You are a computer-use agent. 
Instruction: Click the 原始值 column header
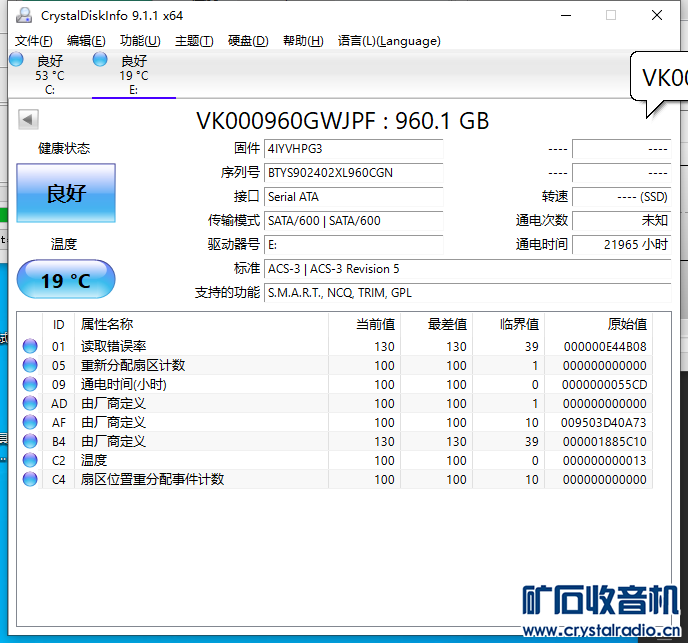626,324
